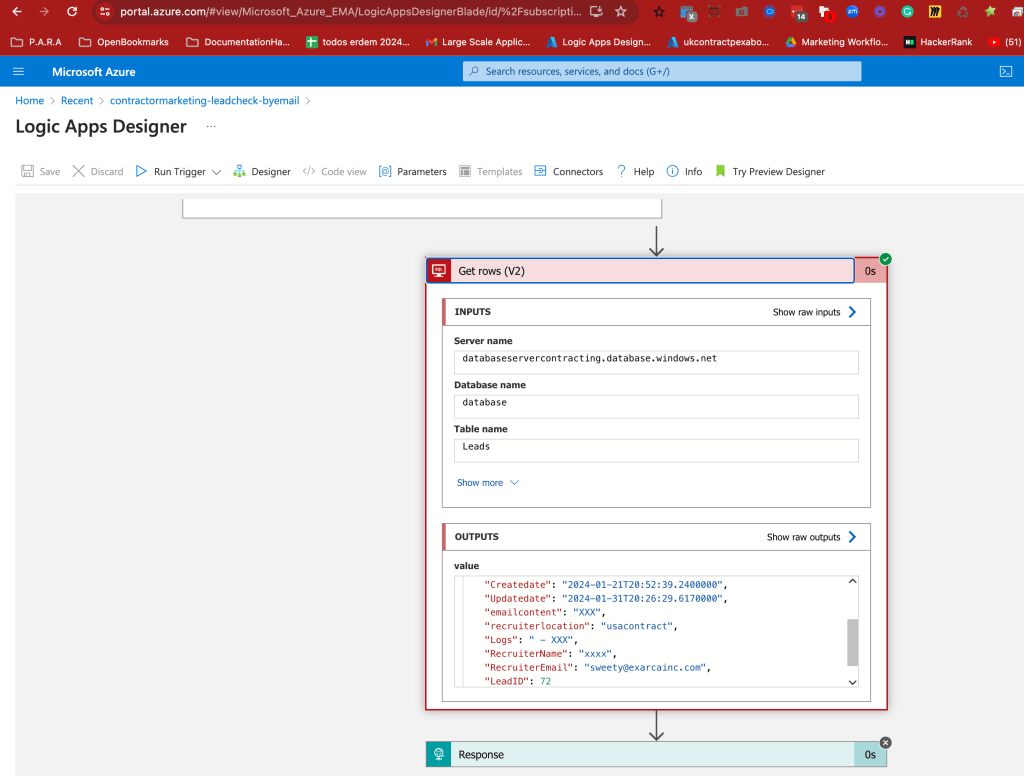This screenshot has width=1024, height=781.
Task: Open Cloud Shell icon in Azure header
Action: coord(1006,72)
